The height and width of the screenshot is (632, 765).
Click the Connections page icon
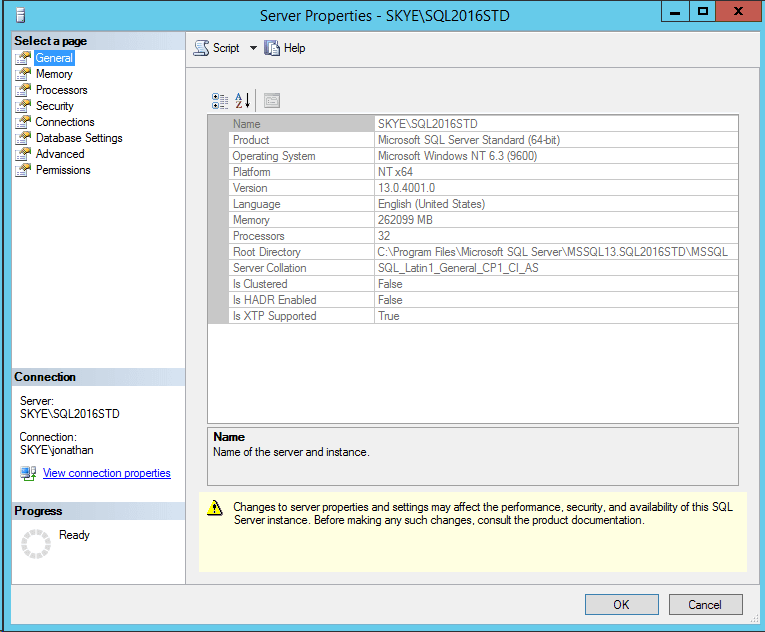tap(23, 122)
